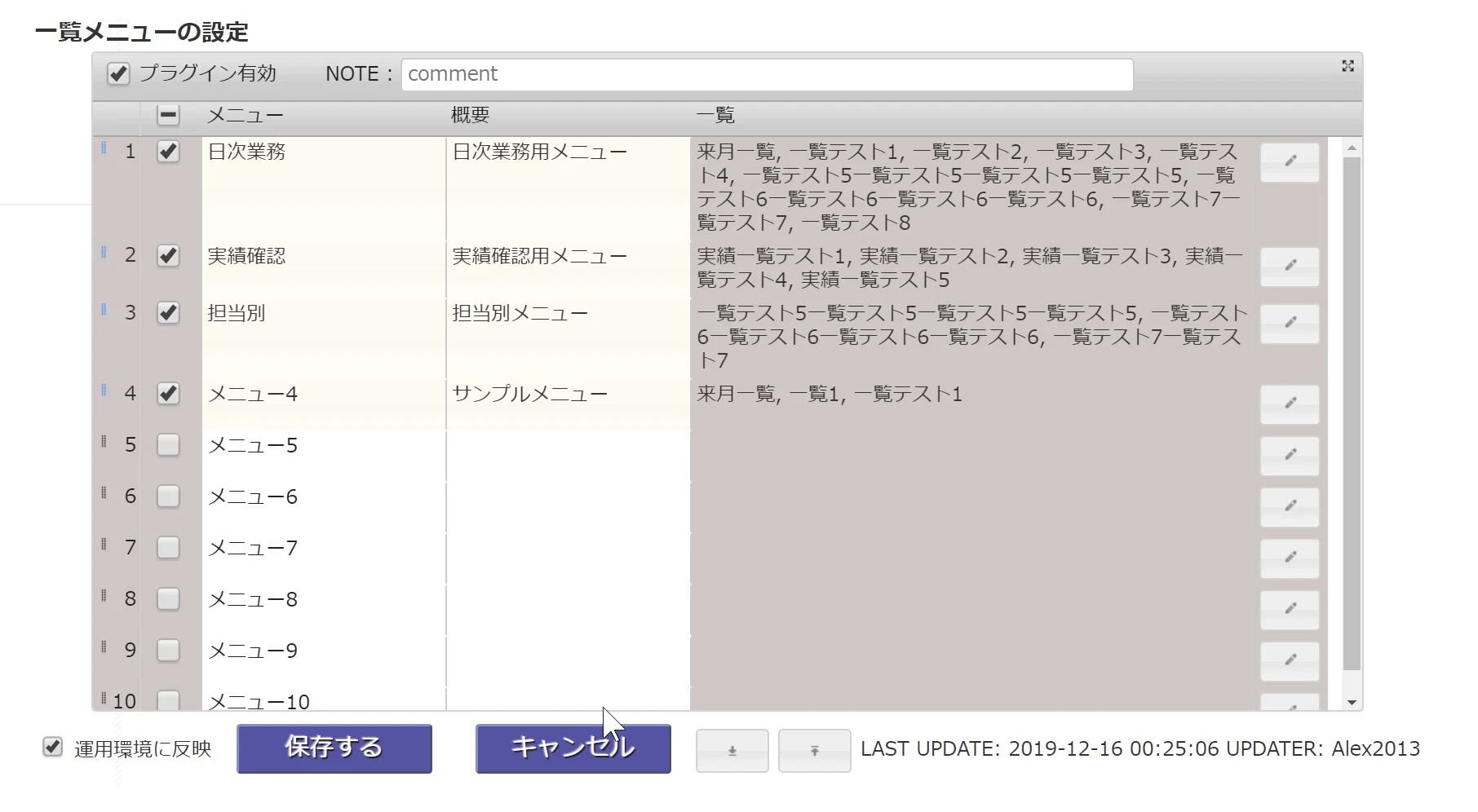Click the drag handle of row 6
This screenshot has width=1478, height=812.
pyautogui.click(x=104, y=493)
